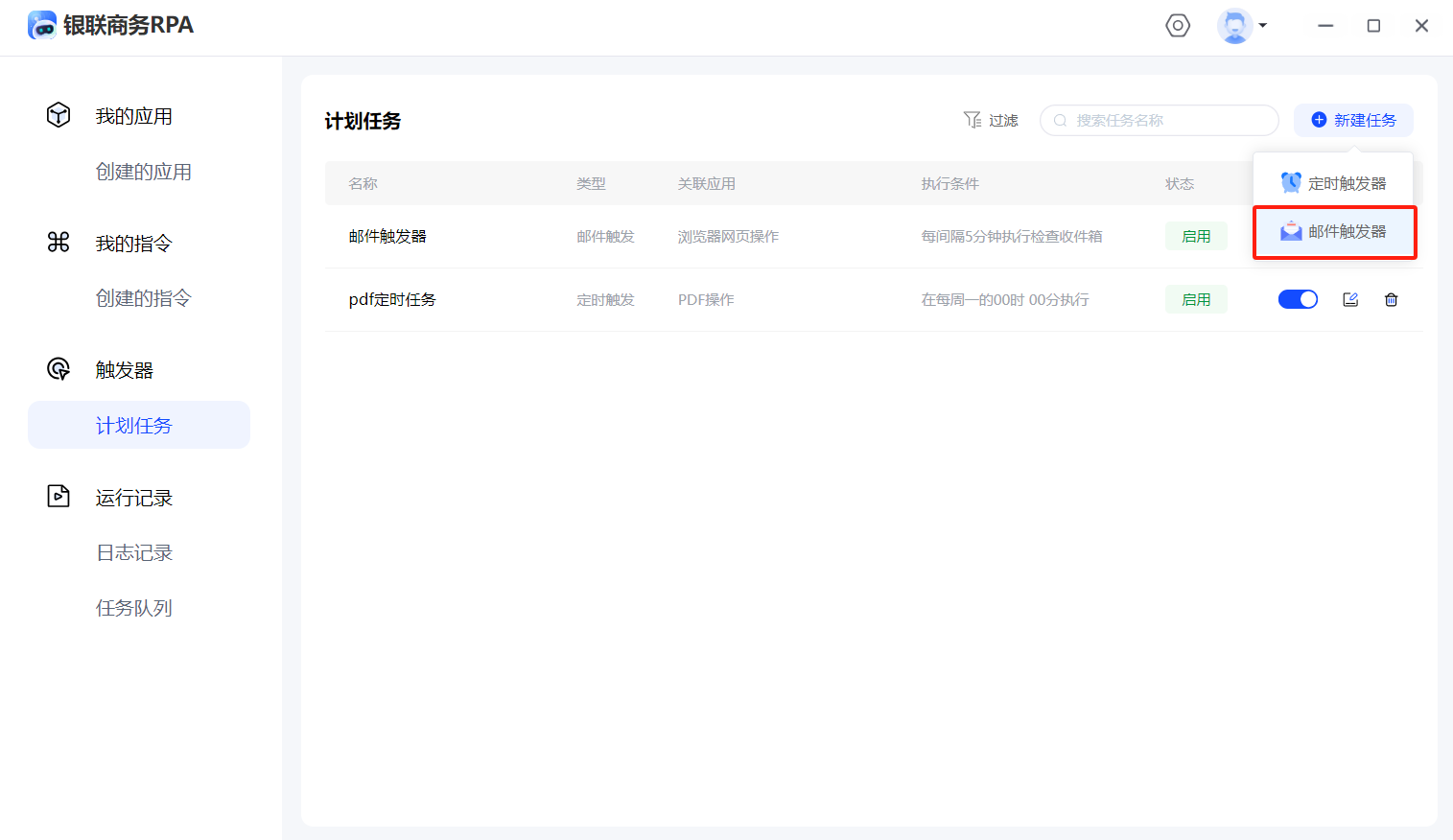Click the 银联商务RPA robot logo

point(42,26)
